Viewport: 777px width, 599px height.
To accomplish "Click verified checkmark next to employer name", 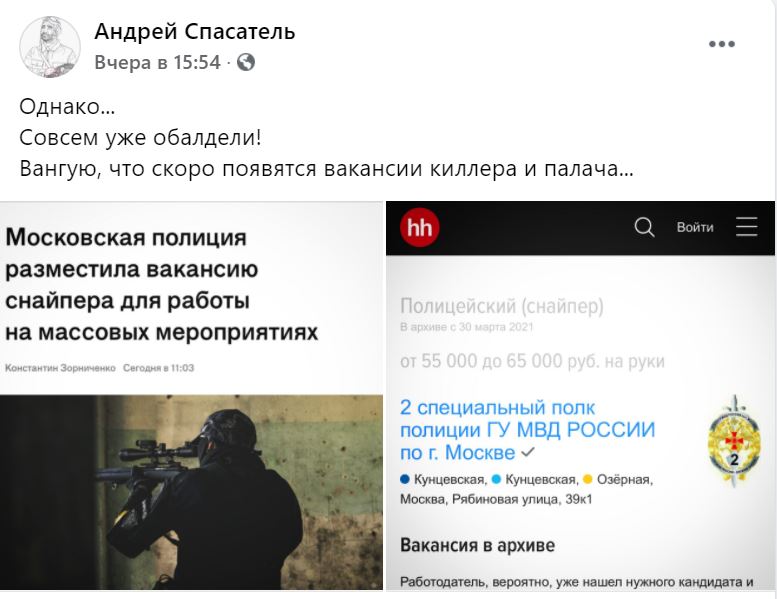I will [x=528, y=452].
